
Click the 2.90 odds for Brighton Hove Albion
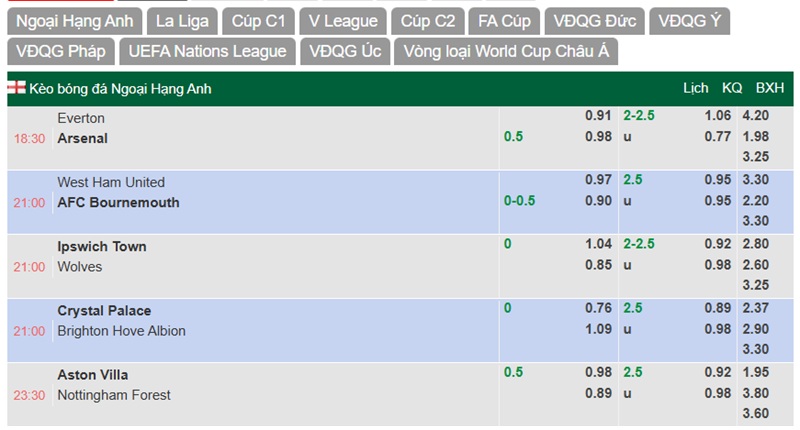point(756,329)
